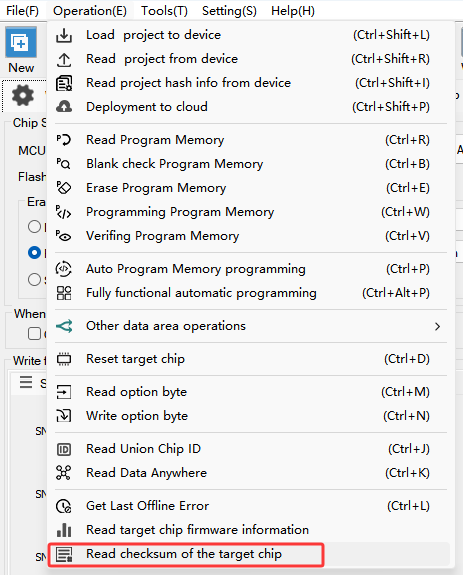Click the gear settings icon
The height and width of the screenshot is (575, 463).
tap(23, 95)
